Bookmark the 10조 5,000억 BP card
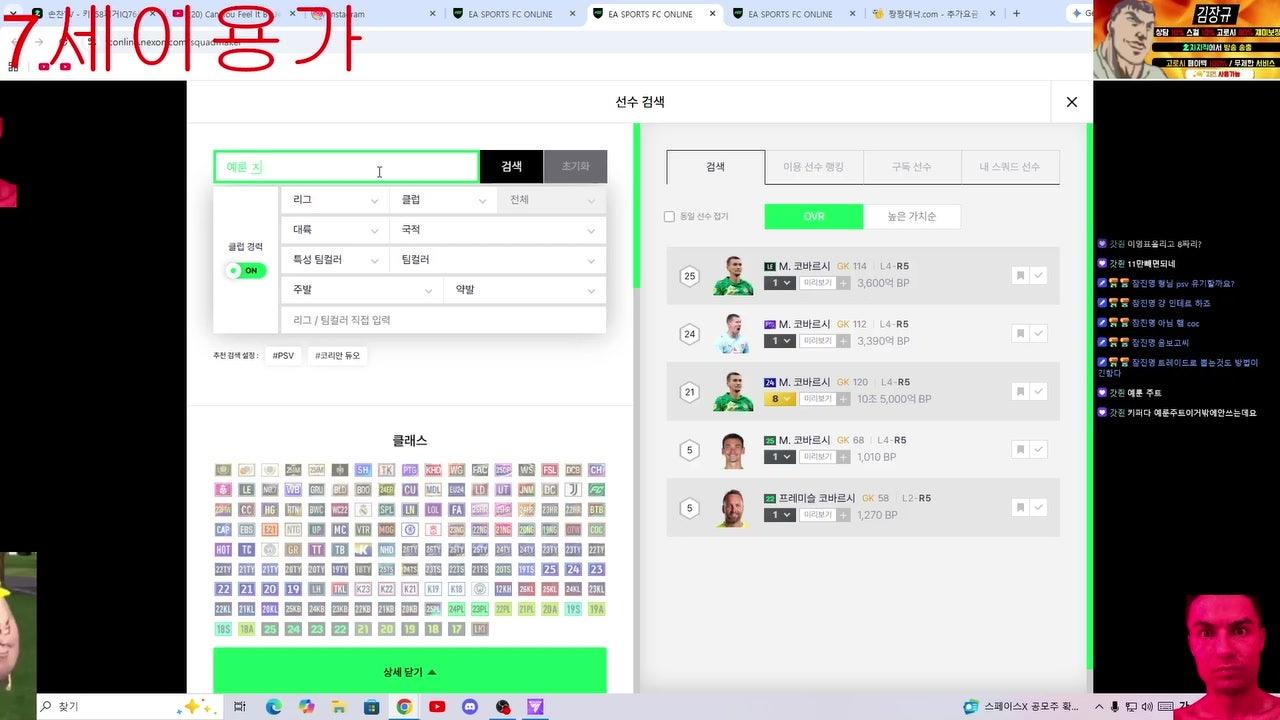This screenshot has width=1280, height=720. point(1020,392)
